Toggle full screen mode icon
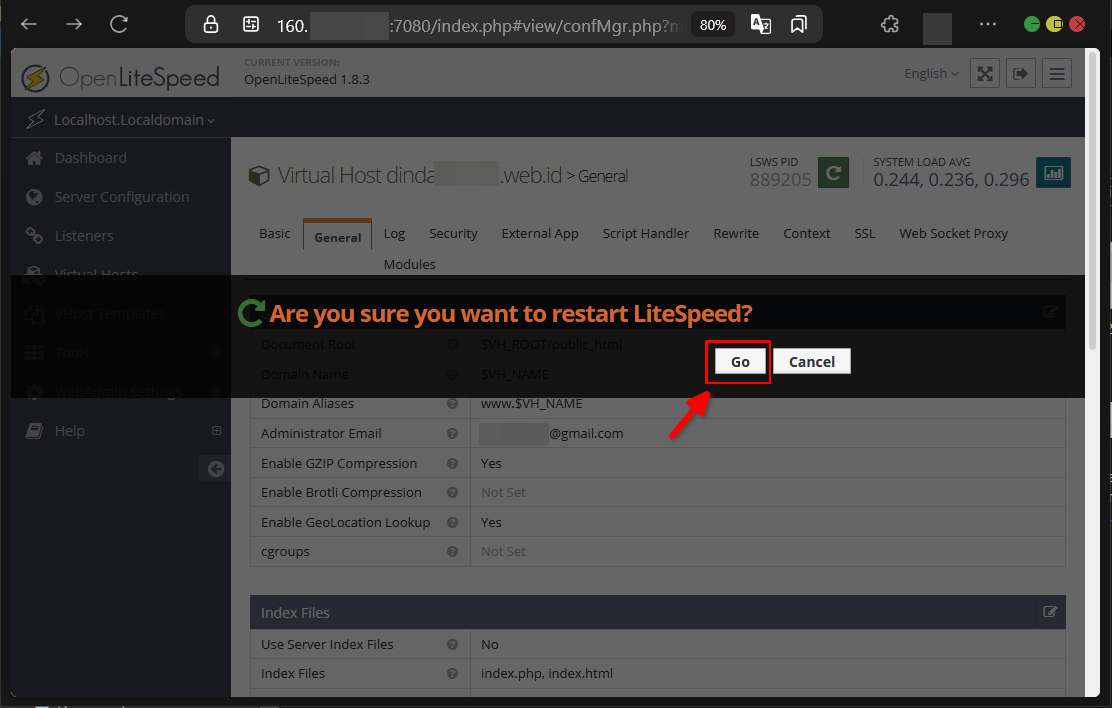The width and height of the screenshot is (1112, 708). 984,73
